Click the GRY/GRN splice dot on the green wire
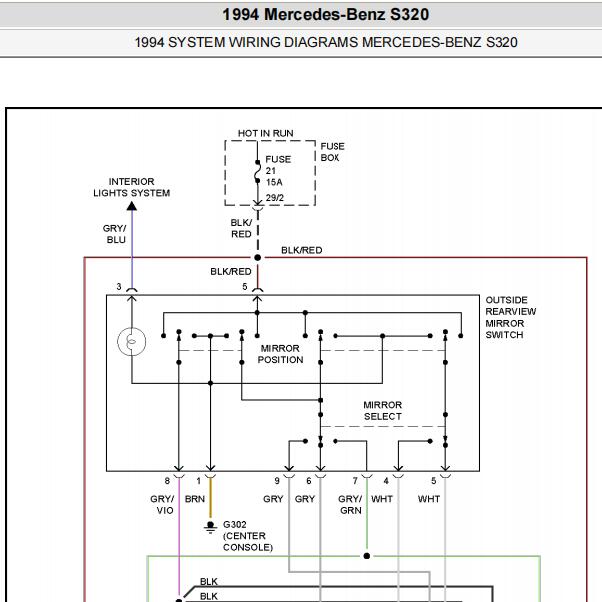602x602 pixels. tap(367, 556)
